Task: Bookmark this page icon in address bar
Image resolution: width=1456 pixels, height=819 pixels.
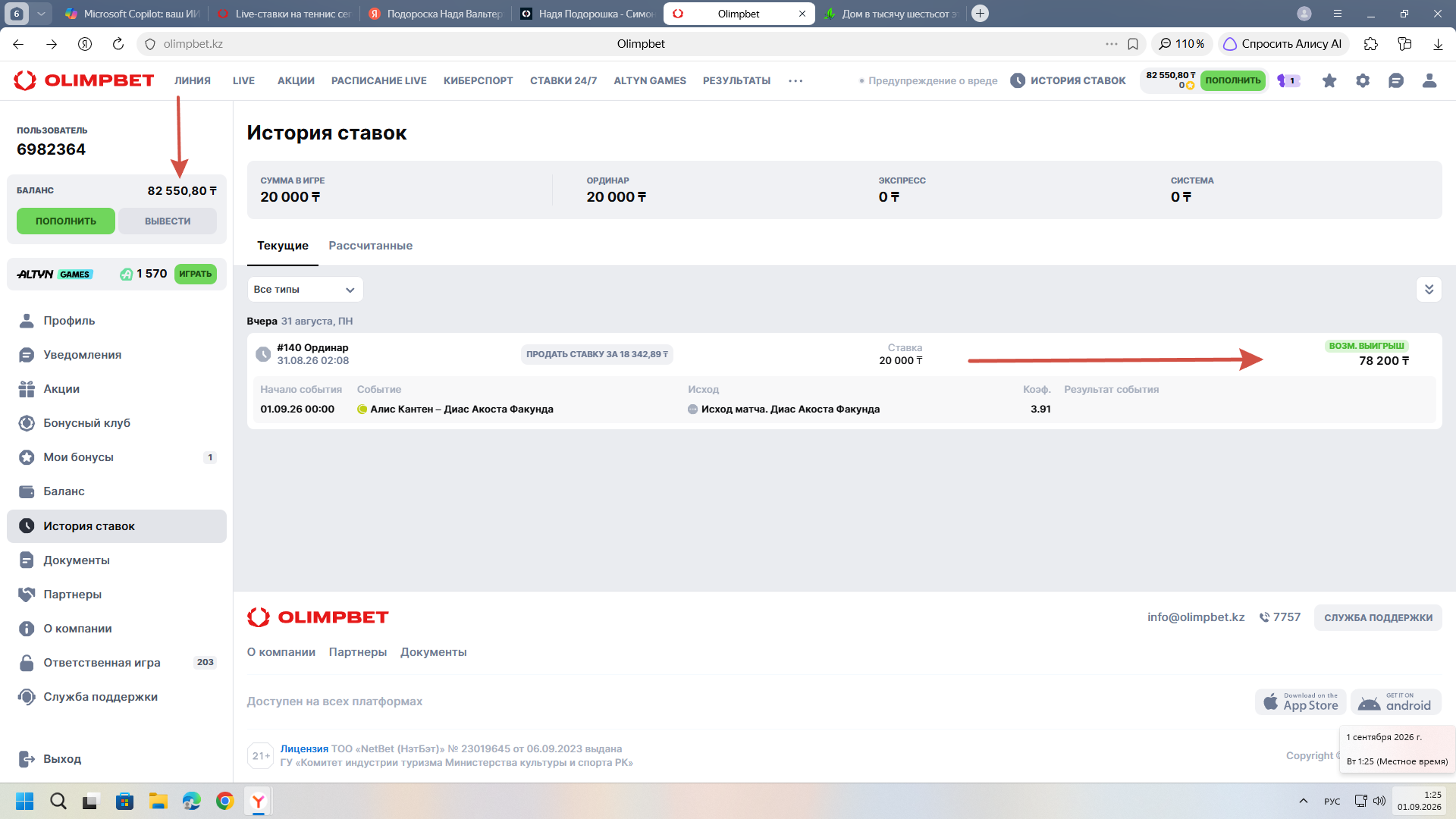Action: (1133, 44)
